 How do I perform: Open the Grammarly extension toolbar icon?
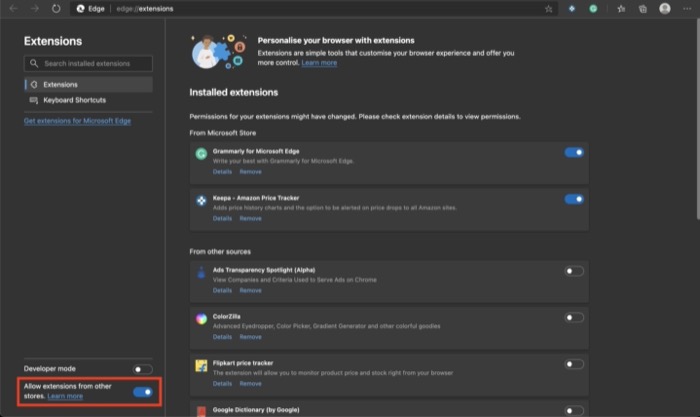click(x=593, y=8)
